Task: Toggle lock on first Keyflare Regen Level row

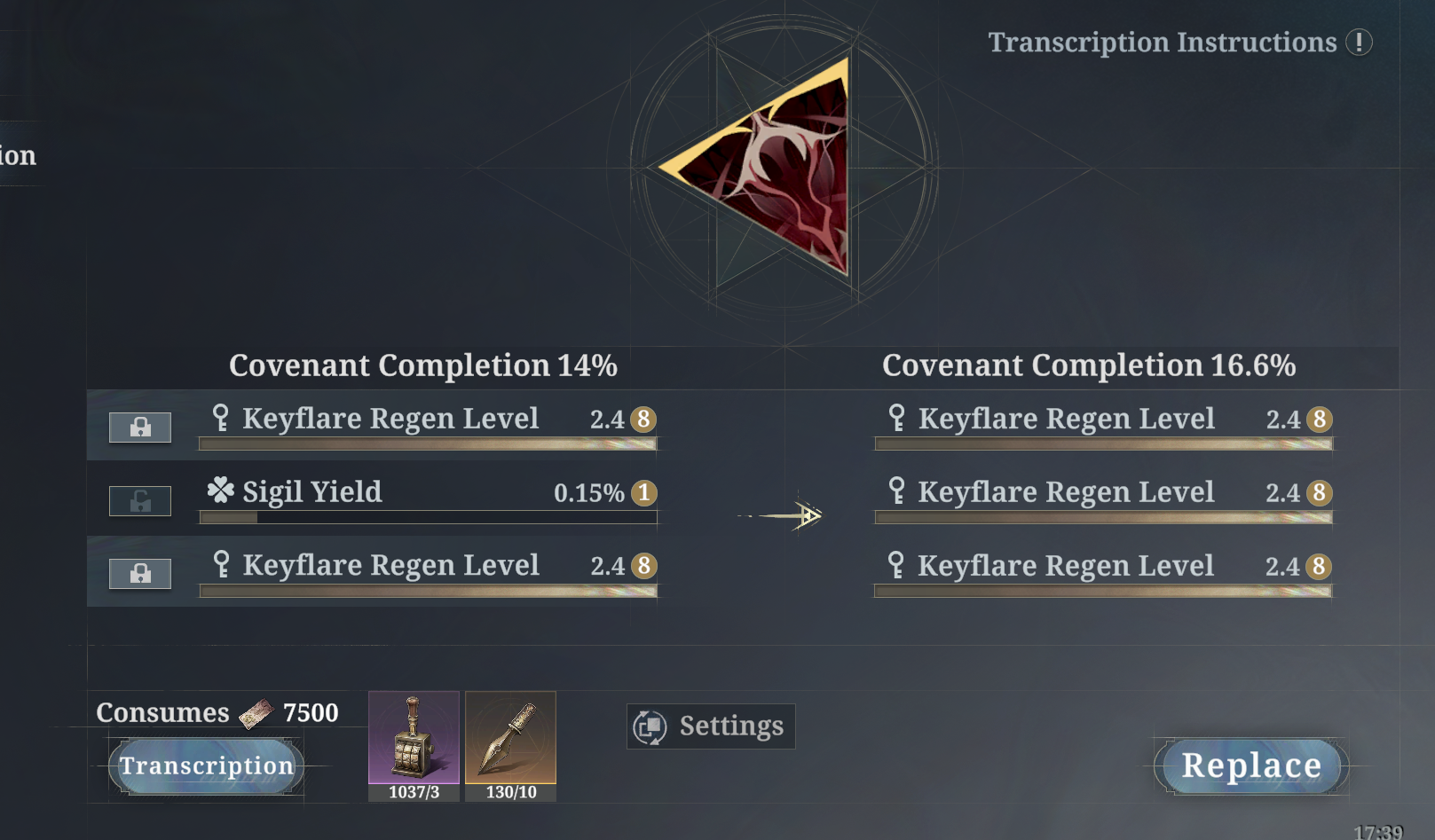Action: pyautogui.click(x=140, y=428)
